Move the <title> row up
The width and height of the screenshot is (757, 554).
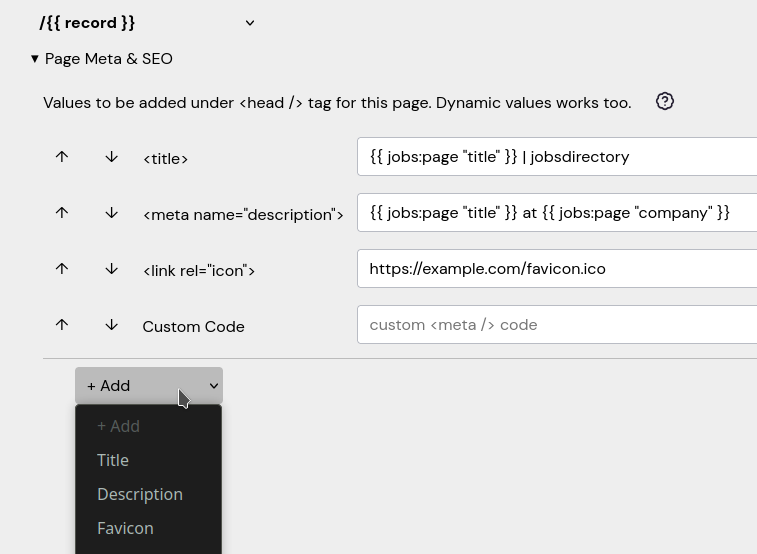62,157
